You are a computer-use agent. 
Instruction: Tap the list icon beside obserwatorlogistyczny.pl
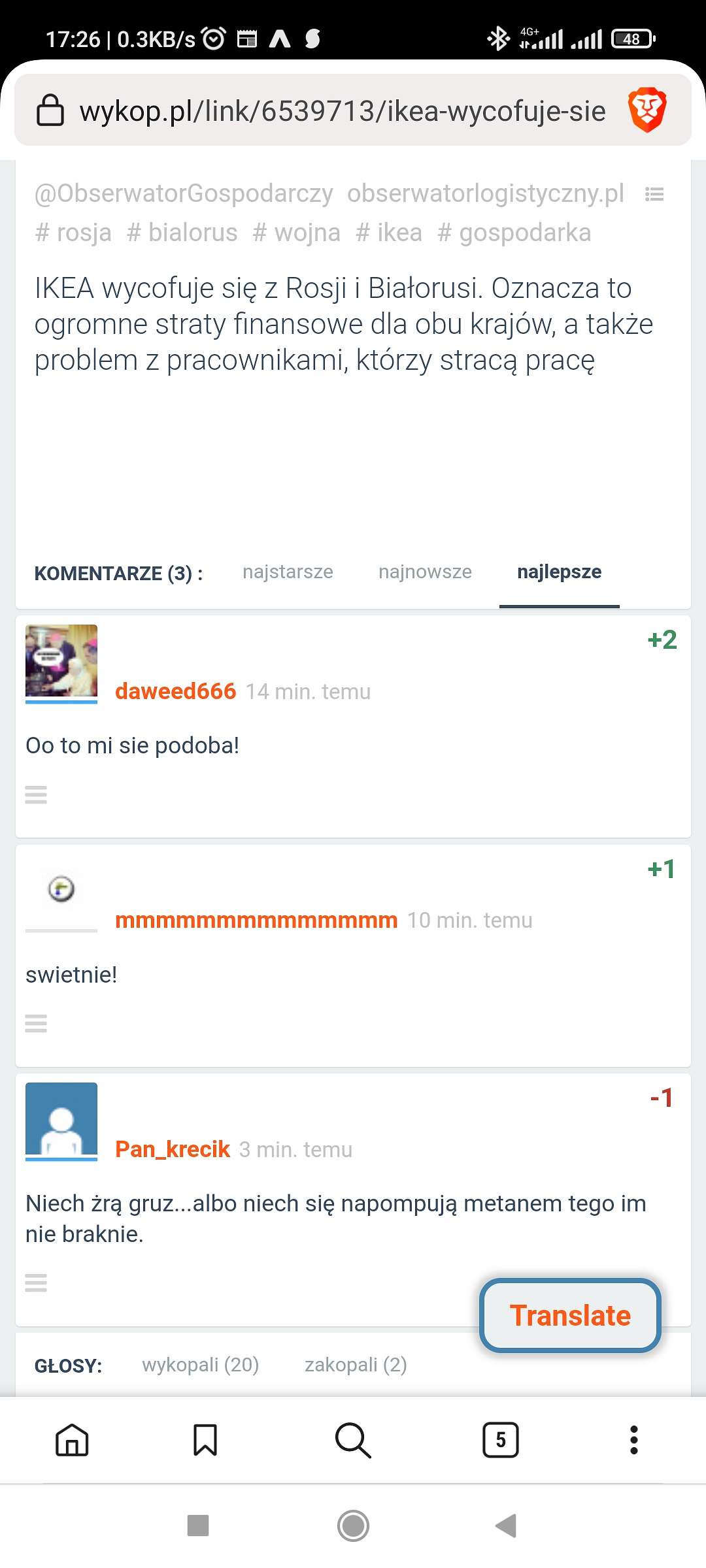(x=654, y=194)
